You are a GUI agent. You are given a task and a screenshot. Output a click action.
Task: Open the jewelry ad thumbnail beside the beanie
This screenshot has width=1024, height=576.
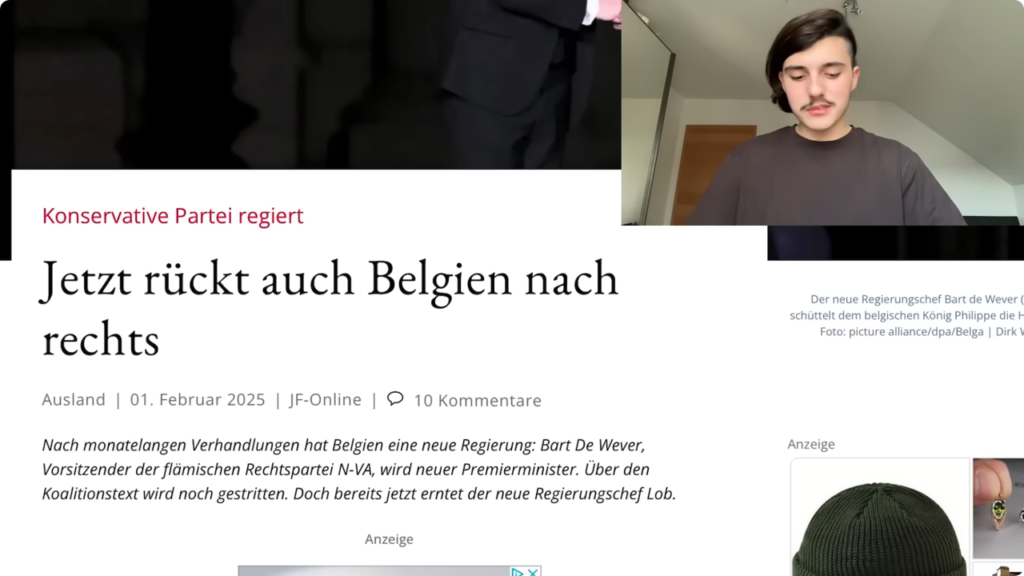click(999, 508)
